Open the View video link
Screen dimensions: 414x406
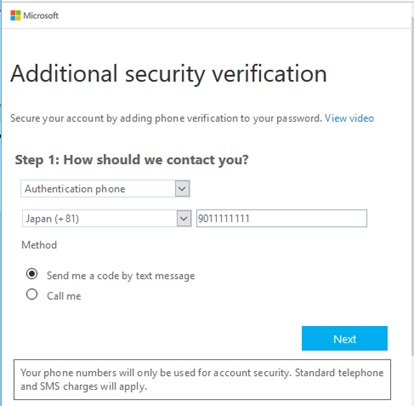pyautogui.click(x=349, y=118)
